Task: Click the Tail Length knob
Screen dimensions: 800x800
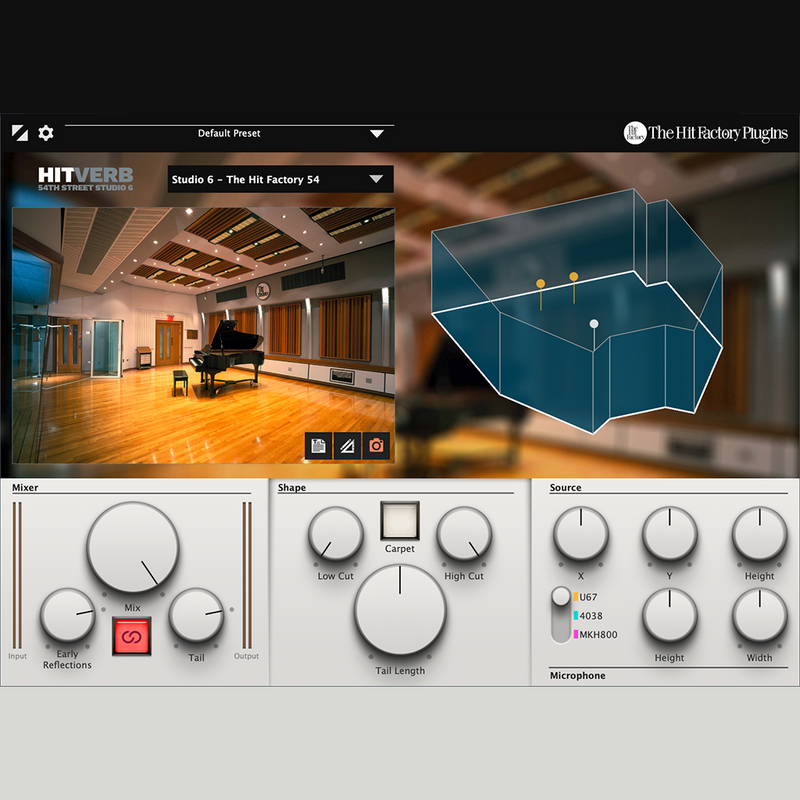Action: (x=400, y=609)
